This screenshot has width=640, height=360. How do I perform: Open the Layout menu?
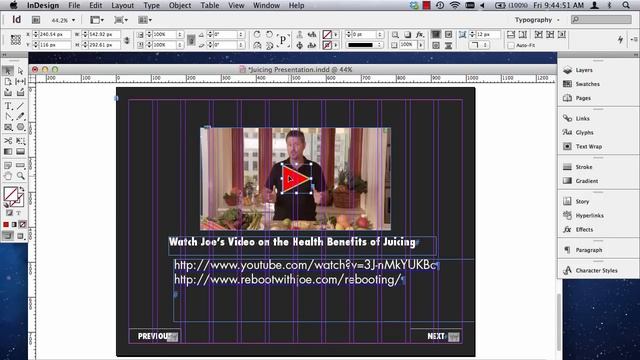pos(122,5)
